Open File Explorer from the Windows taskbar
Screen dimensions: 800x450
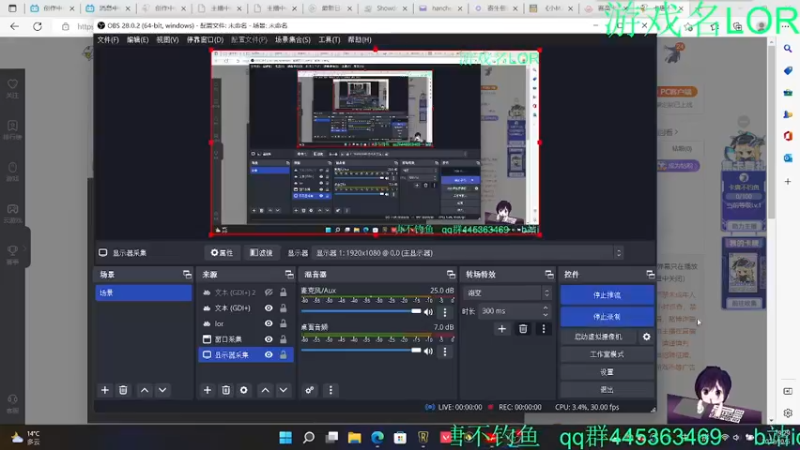click(x=355, y=437)
